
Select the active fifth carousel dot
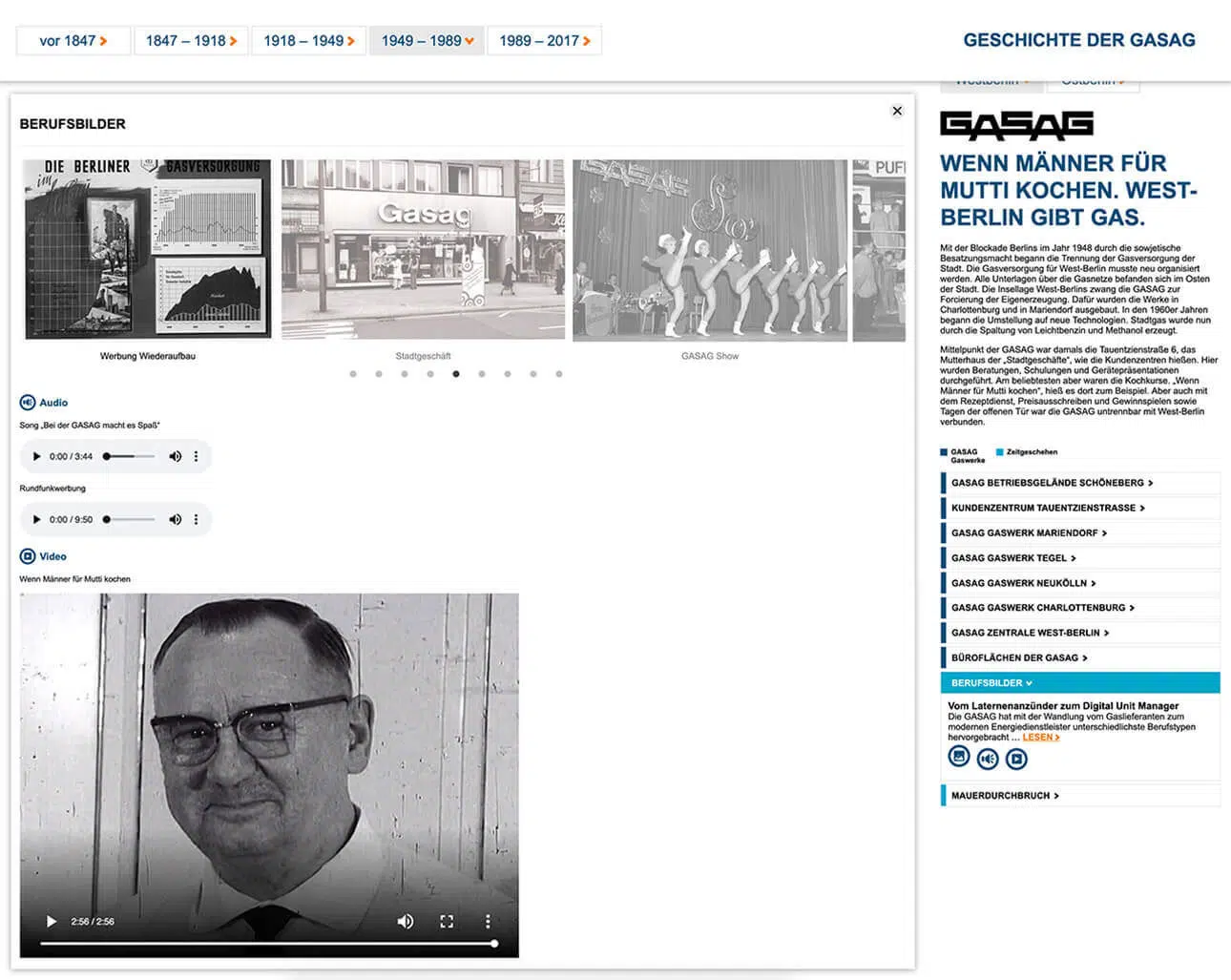coord(456,374)
